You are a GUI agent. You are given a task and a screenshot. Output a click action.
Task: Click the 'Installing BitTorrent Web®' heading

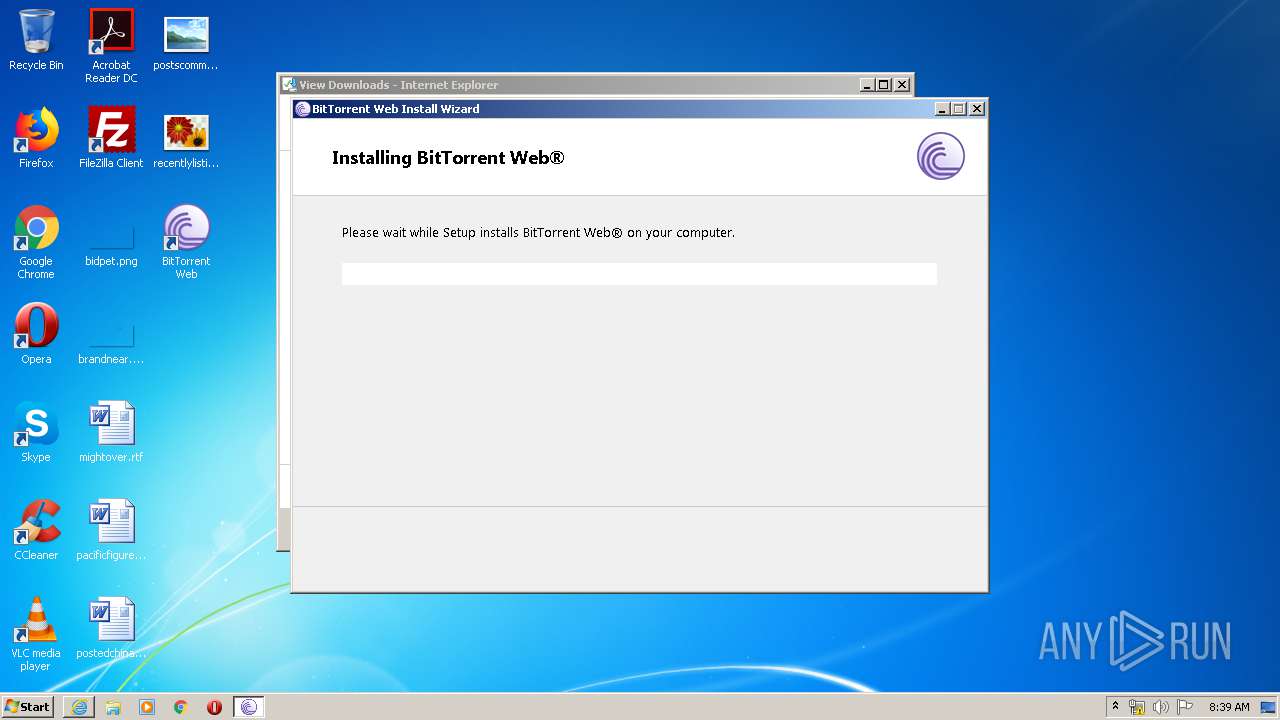448,158
